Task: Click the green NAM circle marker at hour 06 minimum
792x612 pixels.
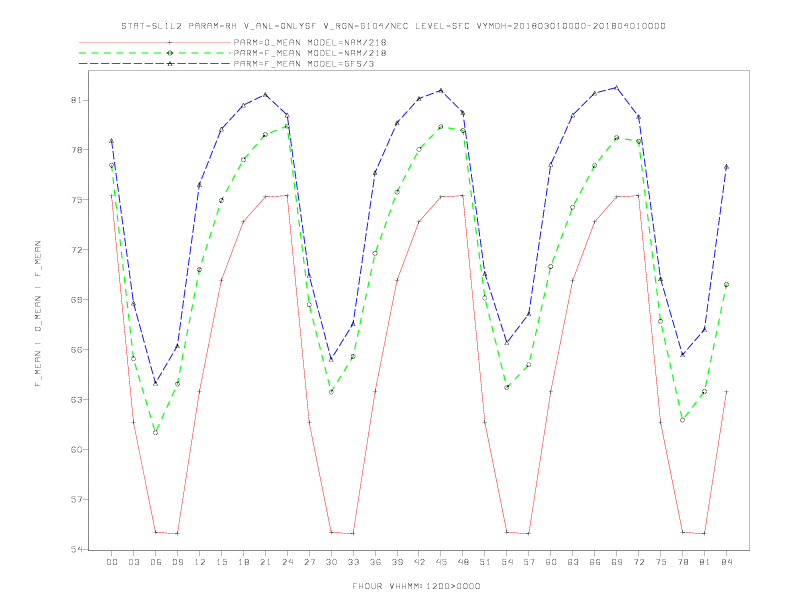Action: pos(156,433)
